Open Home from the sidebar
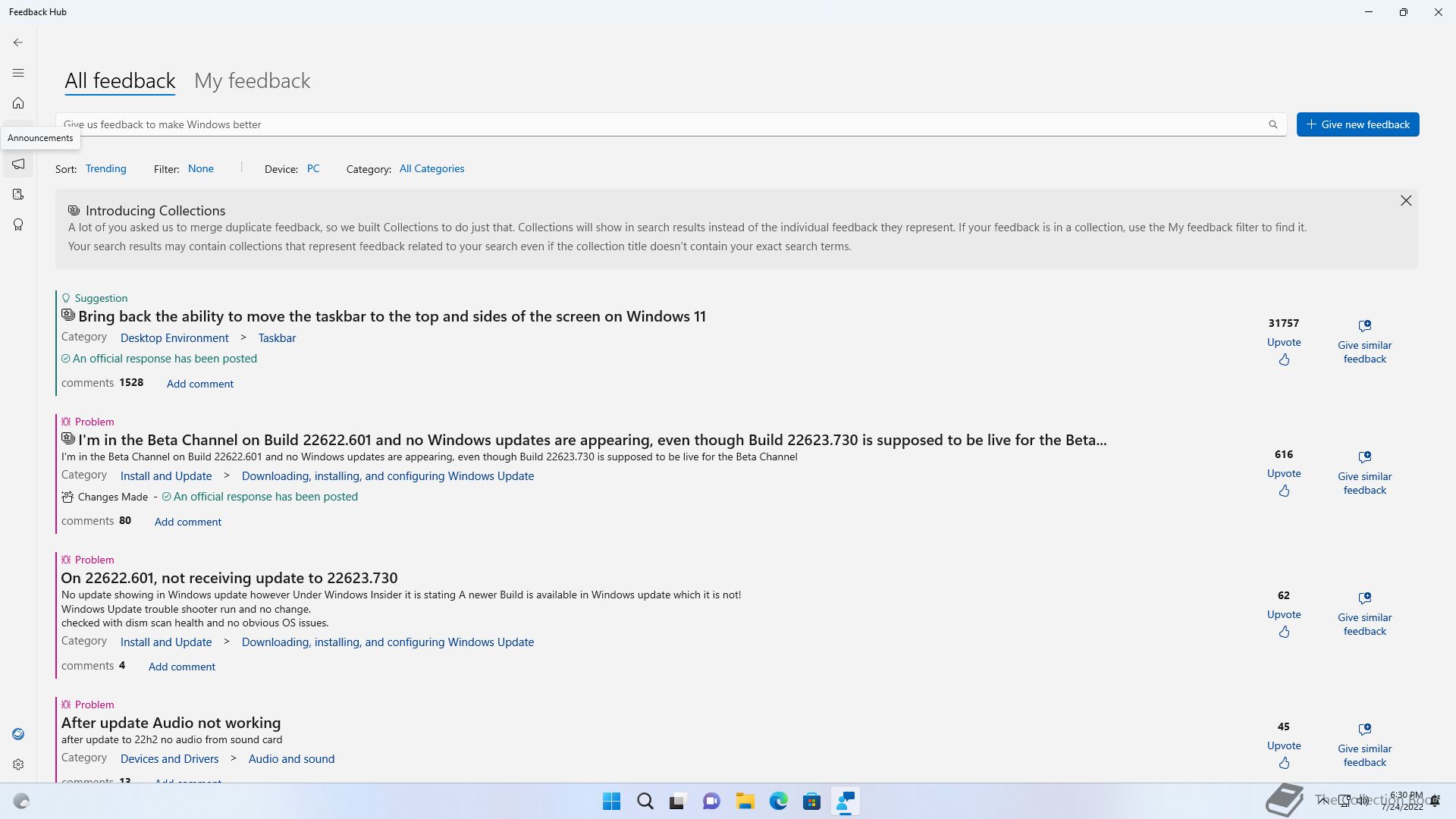The height and width of the screenshot is (819, 1456). tap(18, 103)
